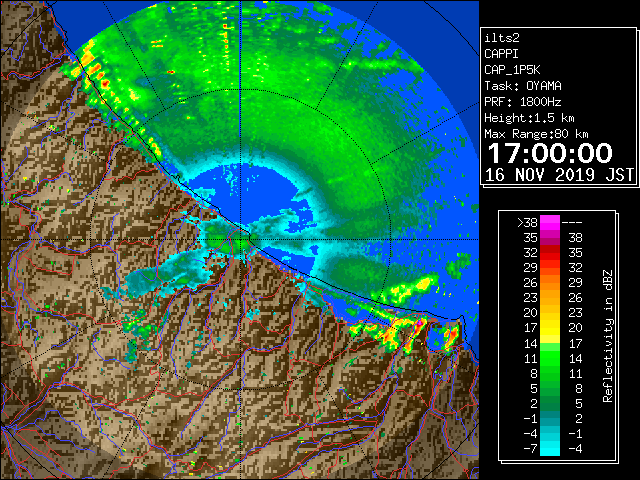Click the magenta '>38' legend color swatch
Image resolution: width=640 pixels, height=480 pixels.
pyautogui.click(x=550, y=222)
